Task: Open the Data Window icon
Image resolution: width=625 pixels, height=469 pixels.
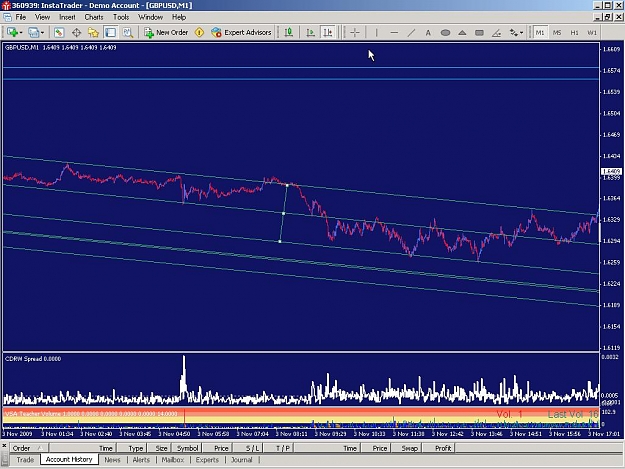Action: coord(76,32)
